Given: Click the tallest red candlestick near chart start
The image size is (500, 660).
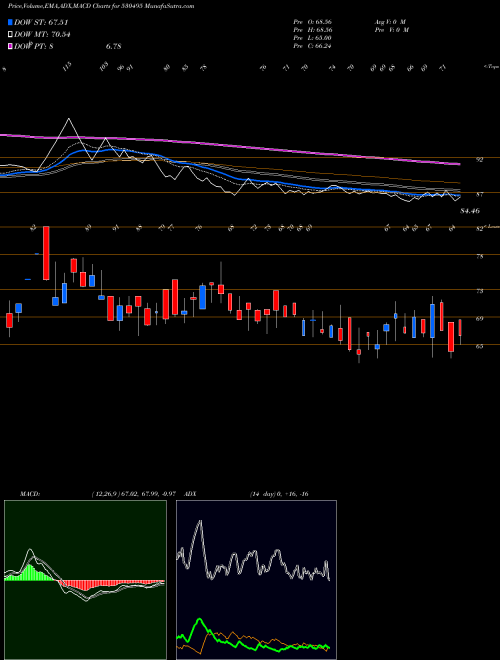Looking at the screenshot, I should point(46,253).
